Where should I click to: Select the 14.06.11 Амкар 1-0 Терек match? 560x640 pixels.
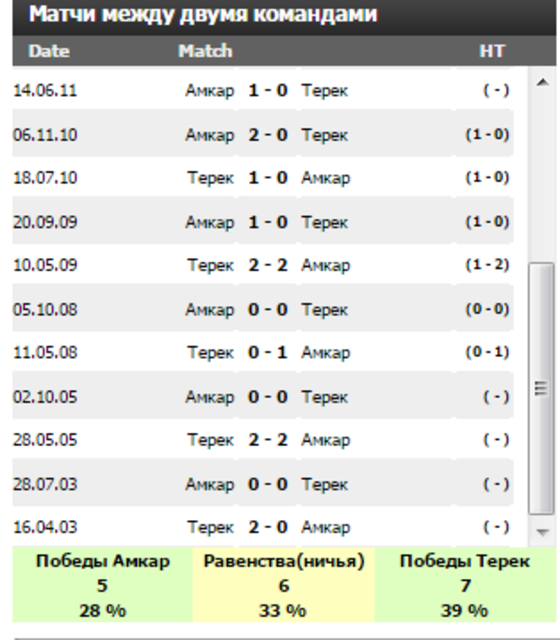263,90
